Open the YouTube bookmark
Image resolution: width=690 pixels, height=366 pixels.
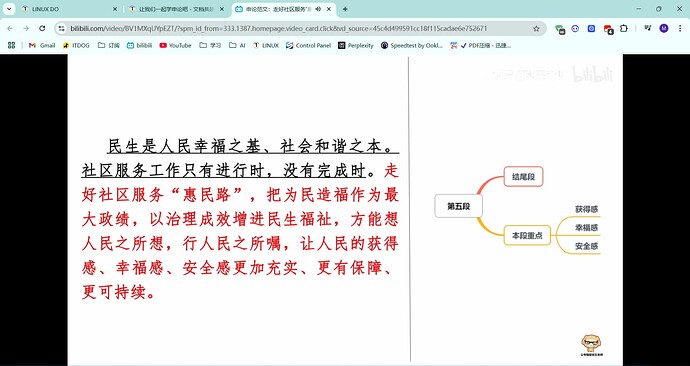[175, 45]
